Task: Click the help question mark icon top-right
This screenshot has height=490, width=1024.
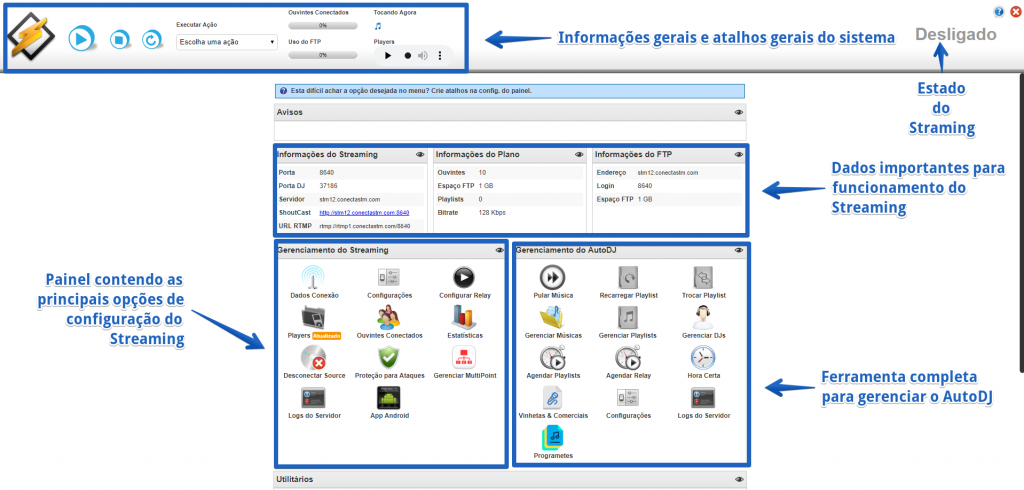Action: pos(999,12)
